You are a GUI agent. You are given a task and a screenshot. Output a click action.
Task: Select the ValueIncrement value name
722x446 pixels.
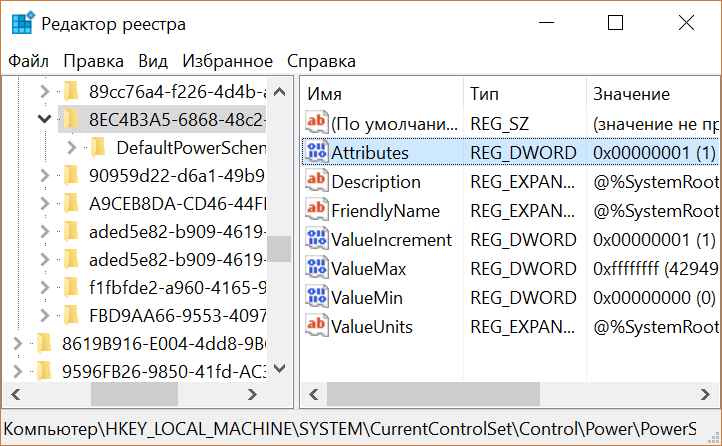(x=391, y=240)
